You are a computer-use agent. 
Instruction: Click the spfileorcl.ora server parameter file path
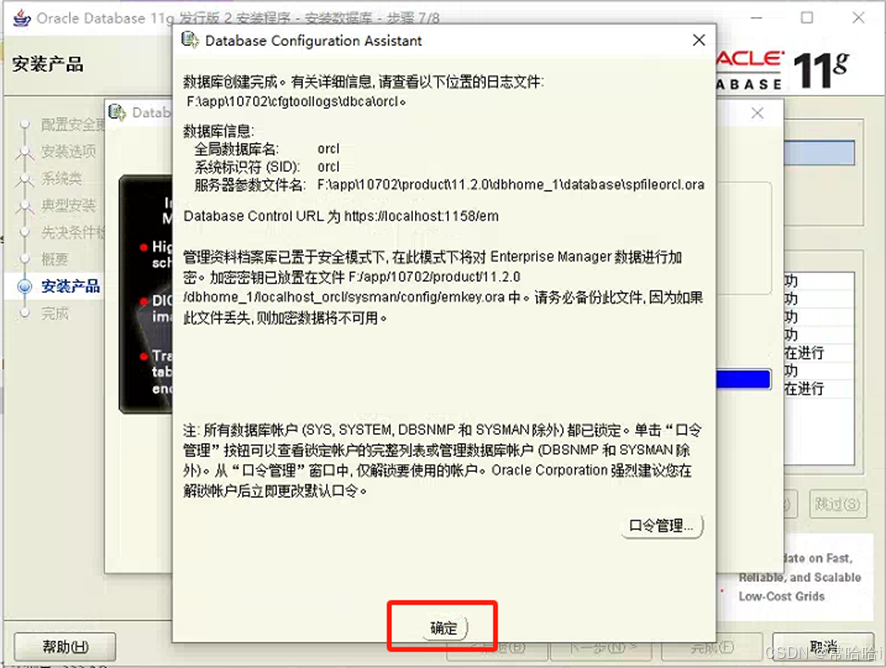tap(511, 185)
